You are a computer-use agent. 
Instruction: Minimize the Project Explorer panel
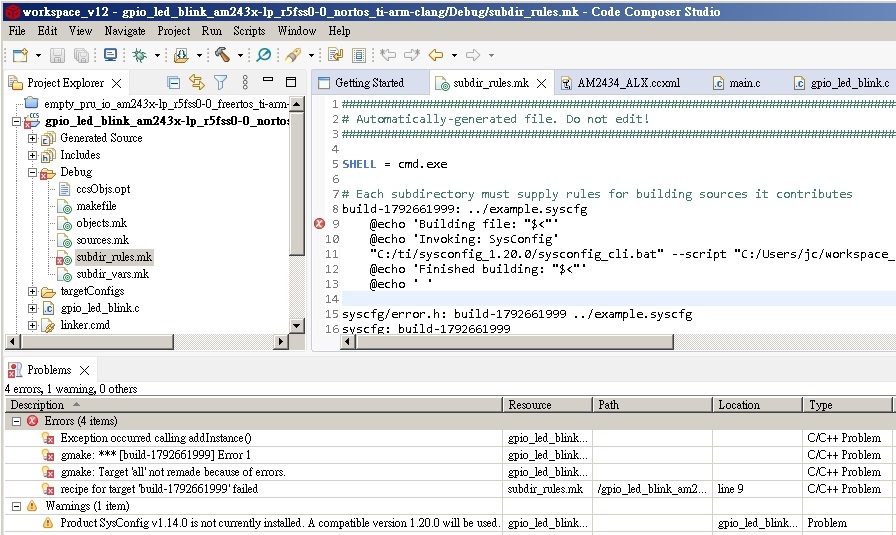267,79
